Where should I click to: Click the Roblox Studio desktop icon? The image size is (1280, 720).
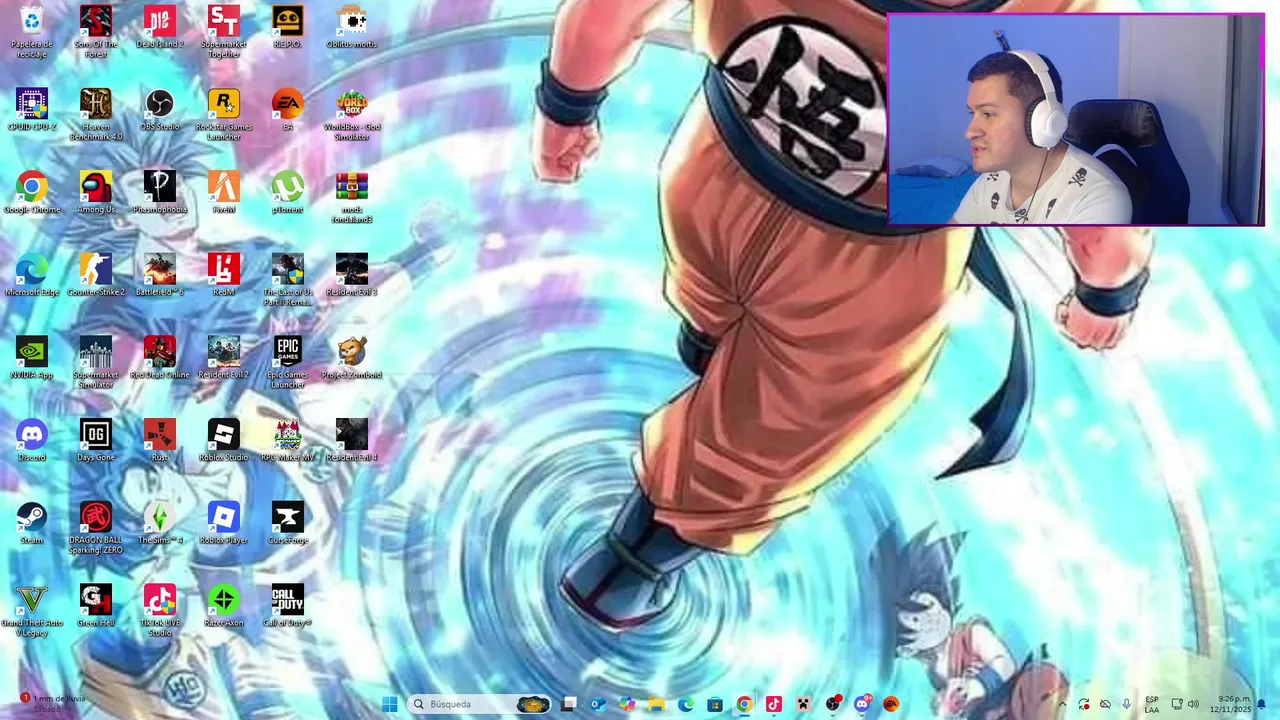[x=224, y=441]
